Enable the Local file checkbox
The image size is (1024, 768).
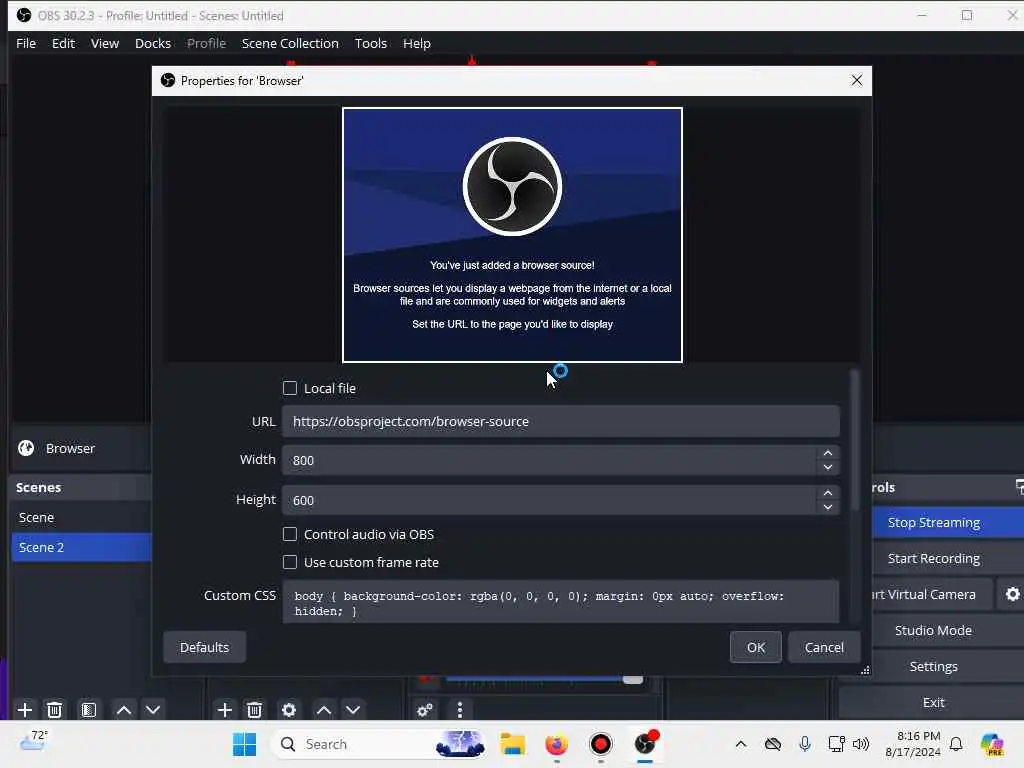[290, 389]
